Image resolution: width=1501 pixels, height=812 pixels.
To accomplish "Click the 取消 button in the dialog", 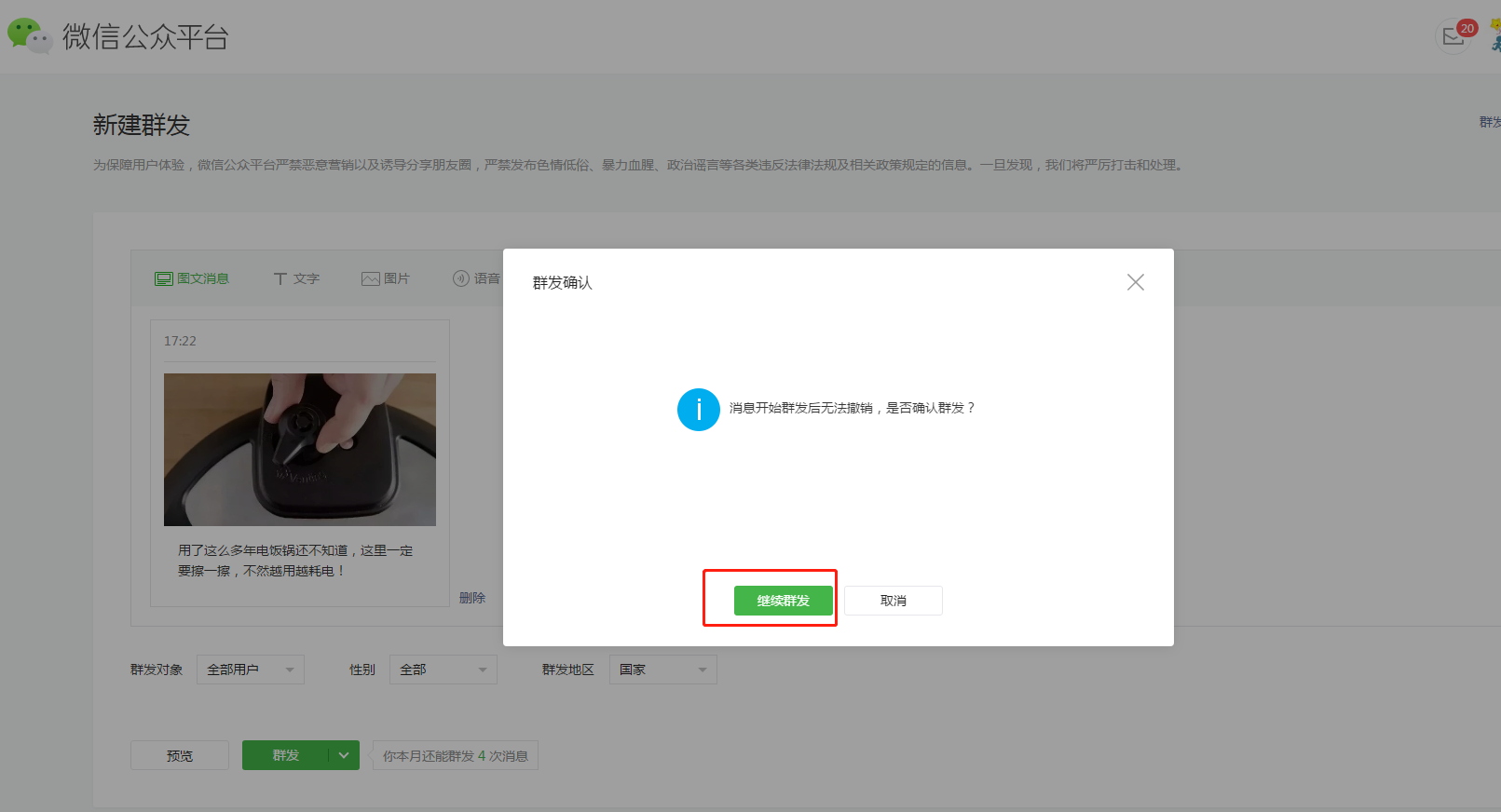I will [894, 601].
